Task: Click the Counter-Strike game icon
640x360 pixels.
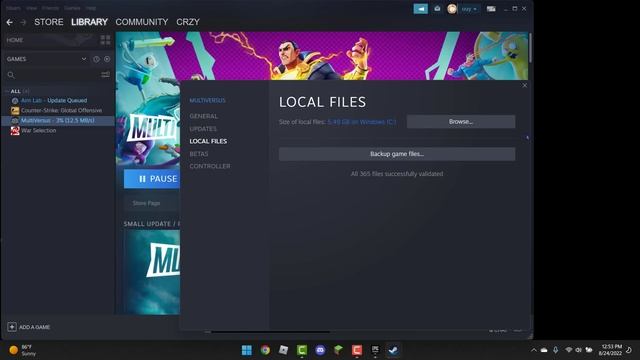Action: pos(15,111)
